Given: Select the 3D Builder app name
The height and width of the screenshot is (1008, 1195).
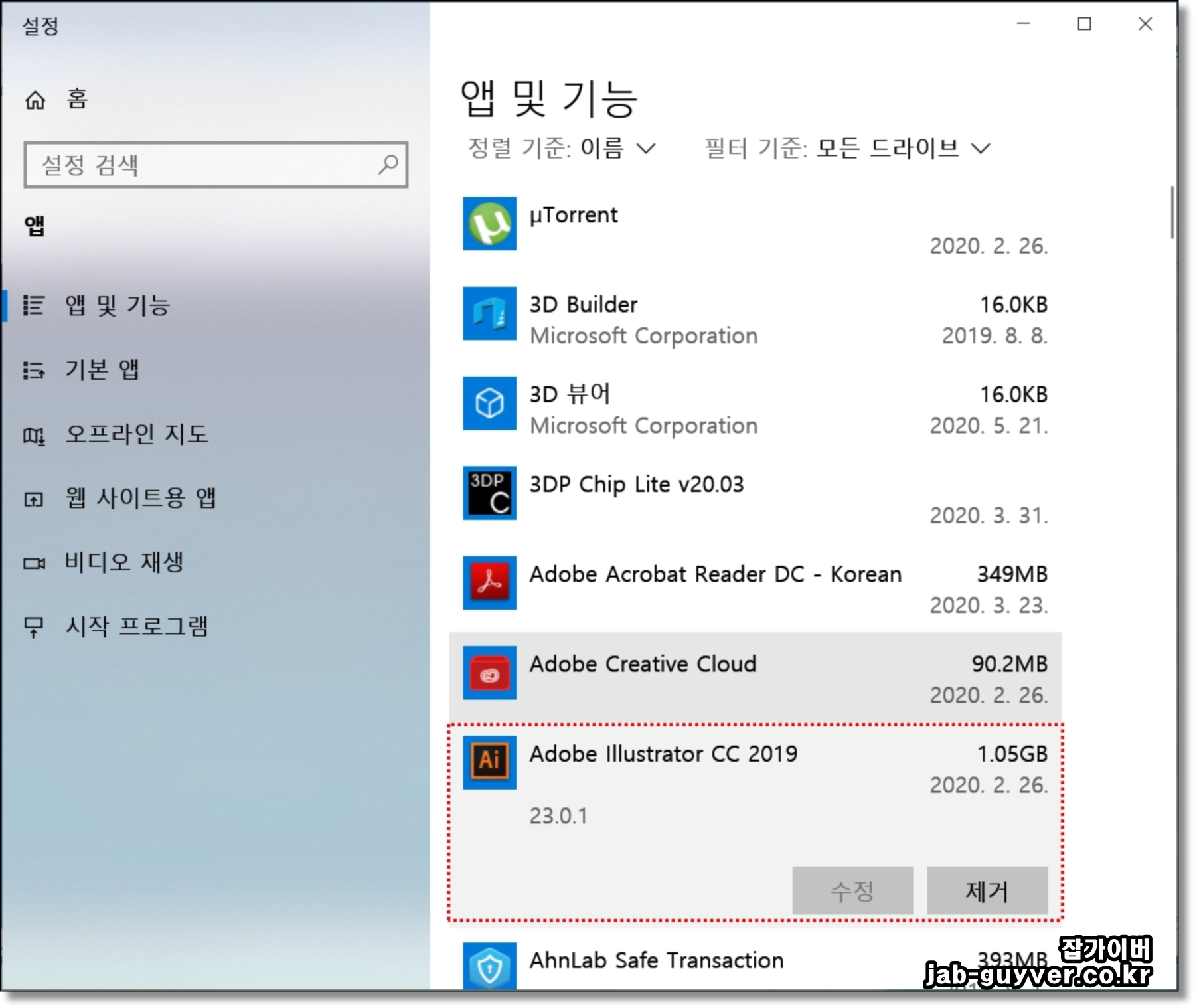Looking at the screenshot, I should coord(584,305).
